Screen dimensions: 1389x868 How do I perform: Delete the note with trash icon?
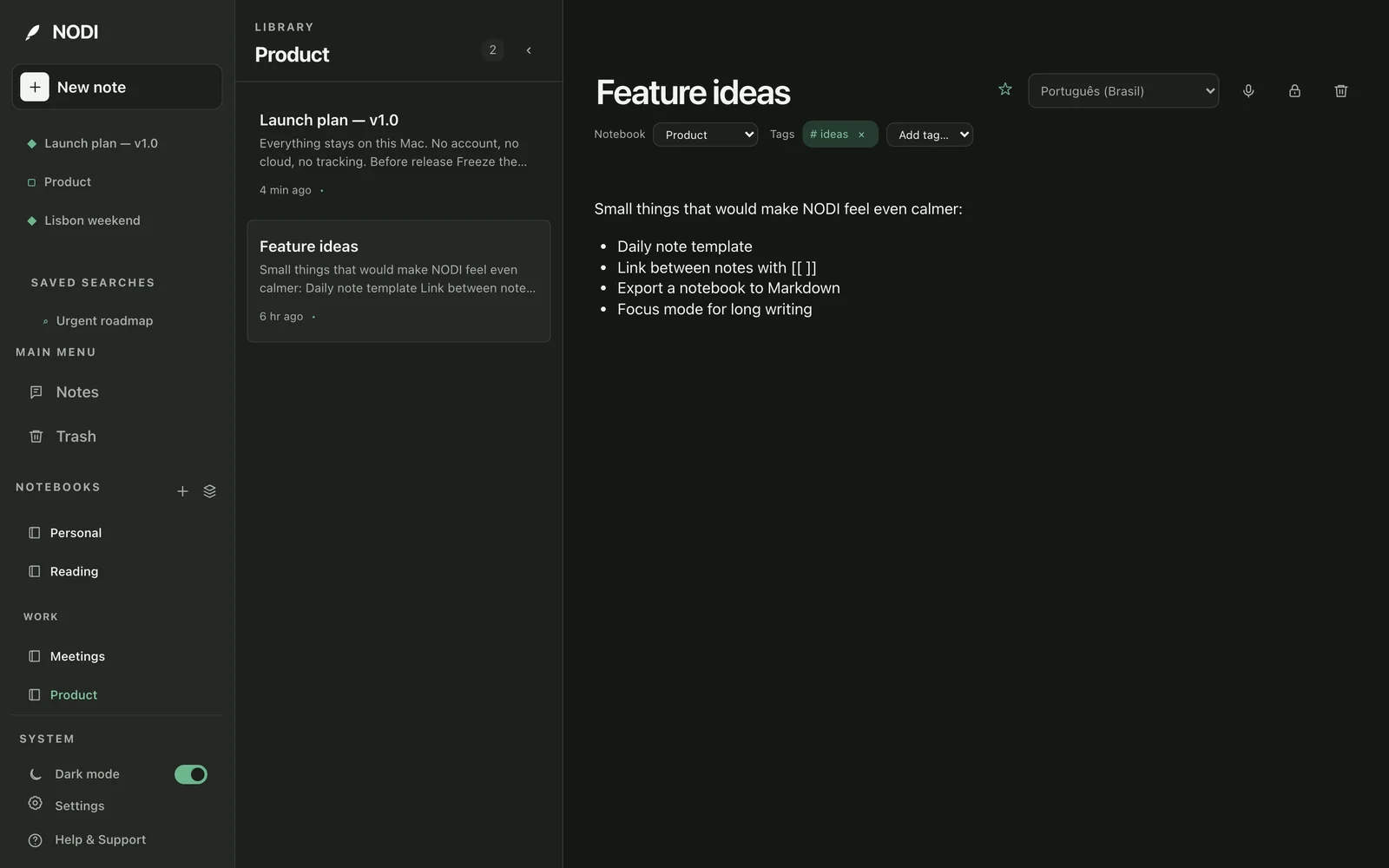(1340, 91)
